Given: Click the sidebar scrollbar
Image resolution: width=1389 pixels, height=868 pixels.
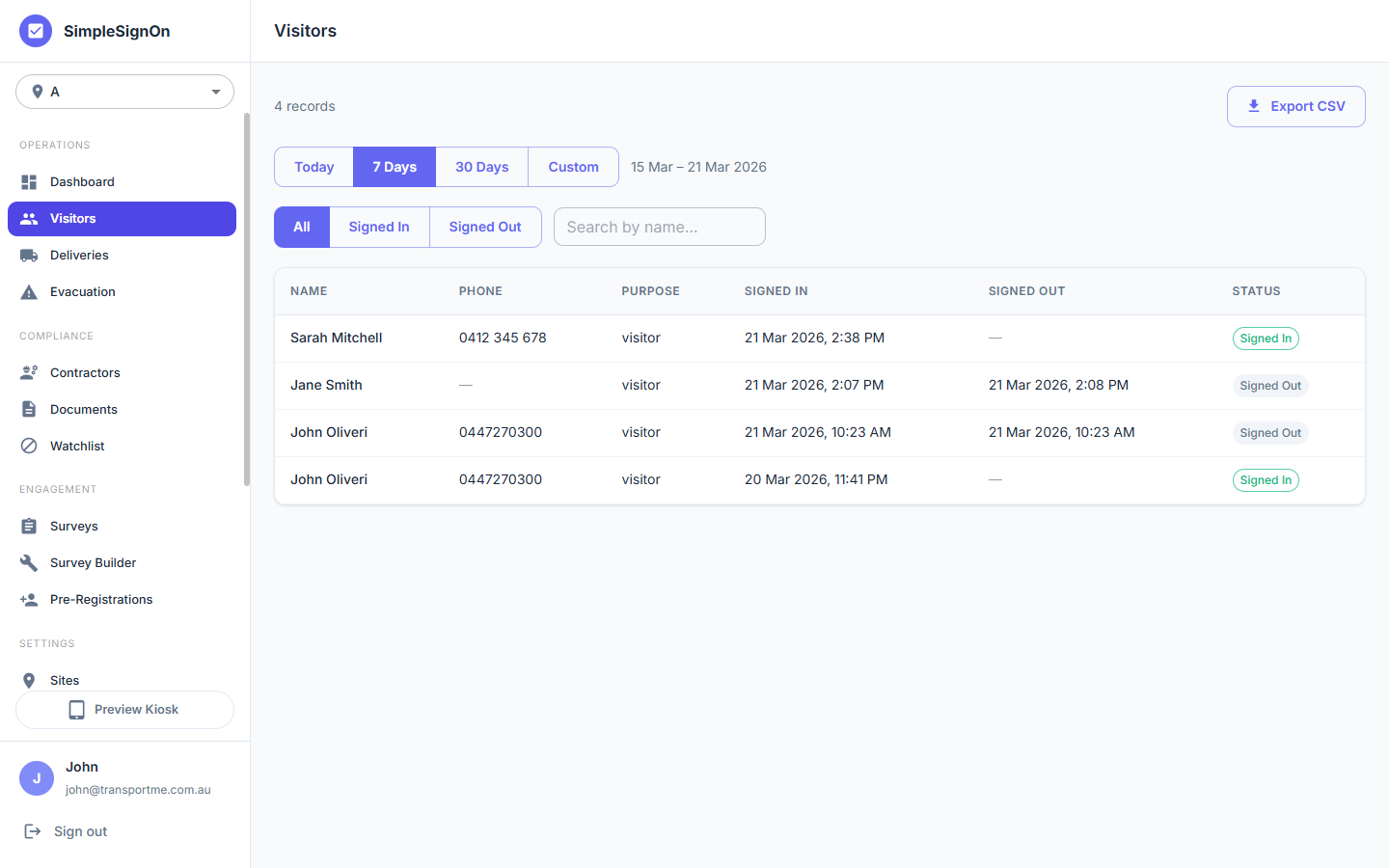Looking at the screenshot, I should pyautogui.click(x=247, y=299).
